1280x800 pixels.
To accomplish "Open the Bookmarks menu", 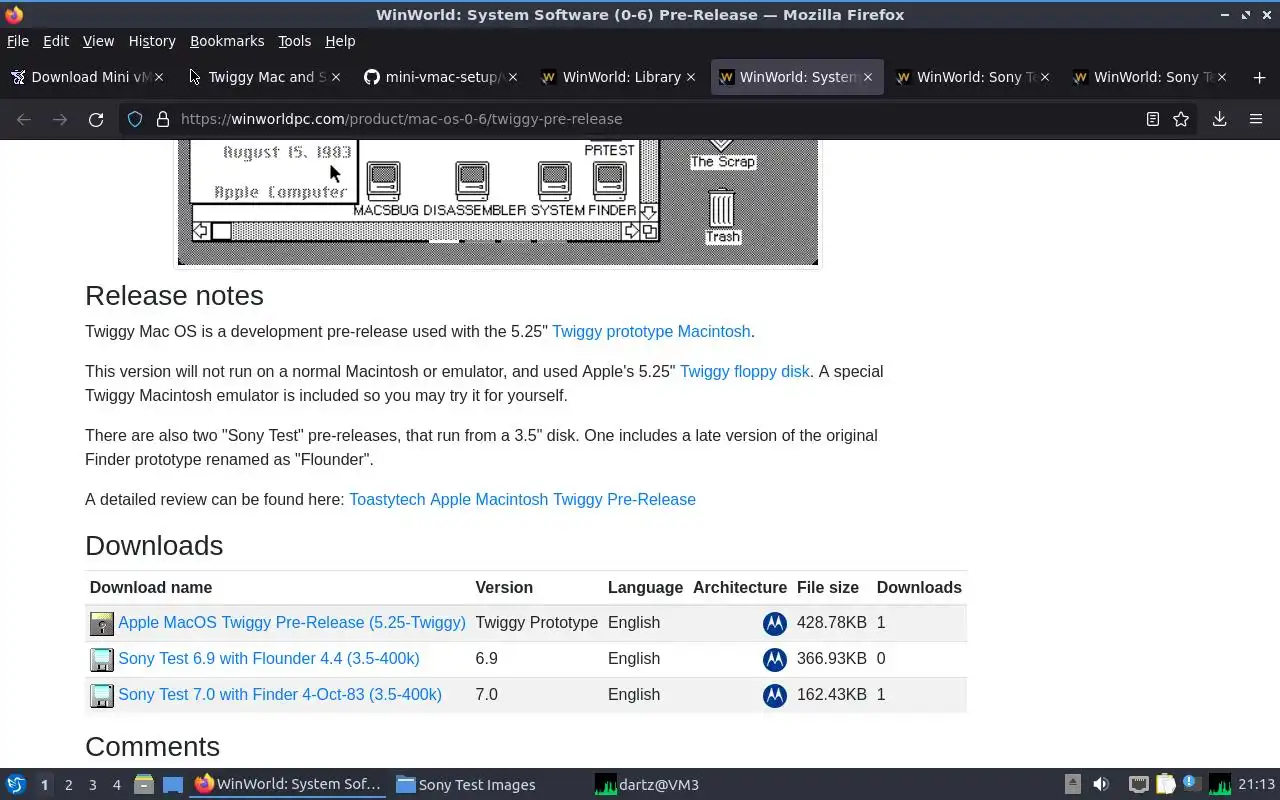I will 227,41.
